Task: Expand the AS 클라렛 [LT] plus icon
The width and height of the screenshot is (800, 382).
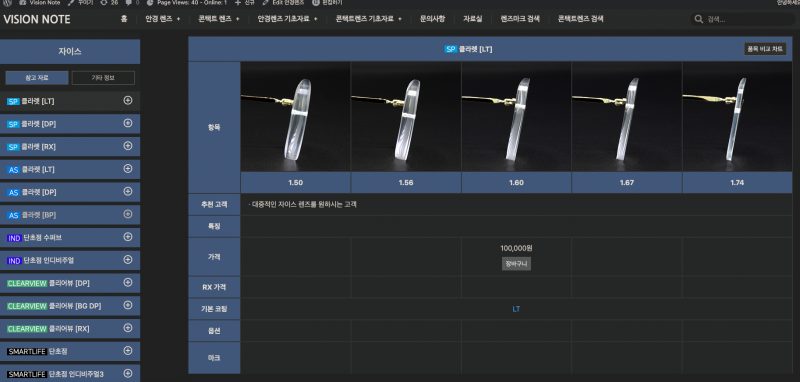Action: click(128, 168)
